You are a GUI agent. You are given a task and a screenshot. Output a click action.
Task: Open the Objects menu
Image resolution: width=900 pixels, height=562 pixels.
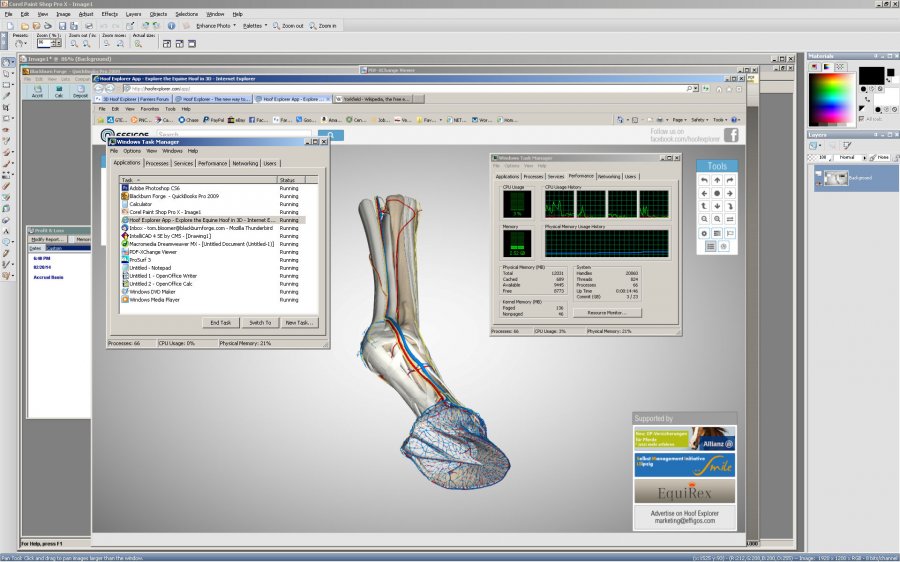click(158, 14)
